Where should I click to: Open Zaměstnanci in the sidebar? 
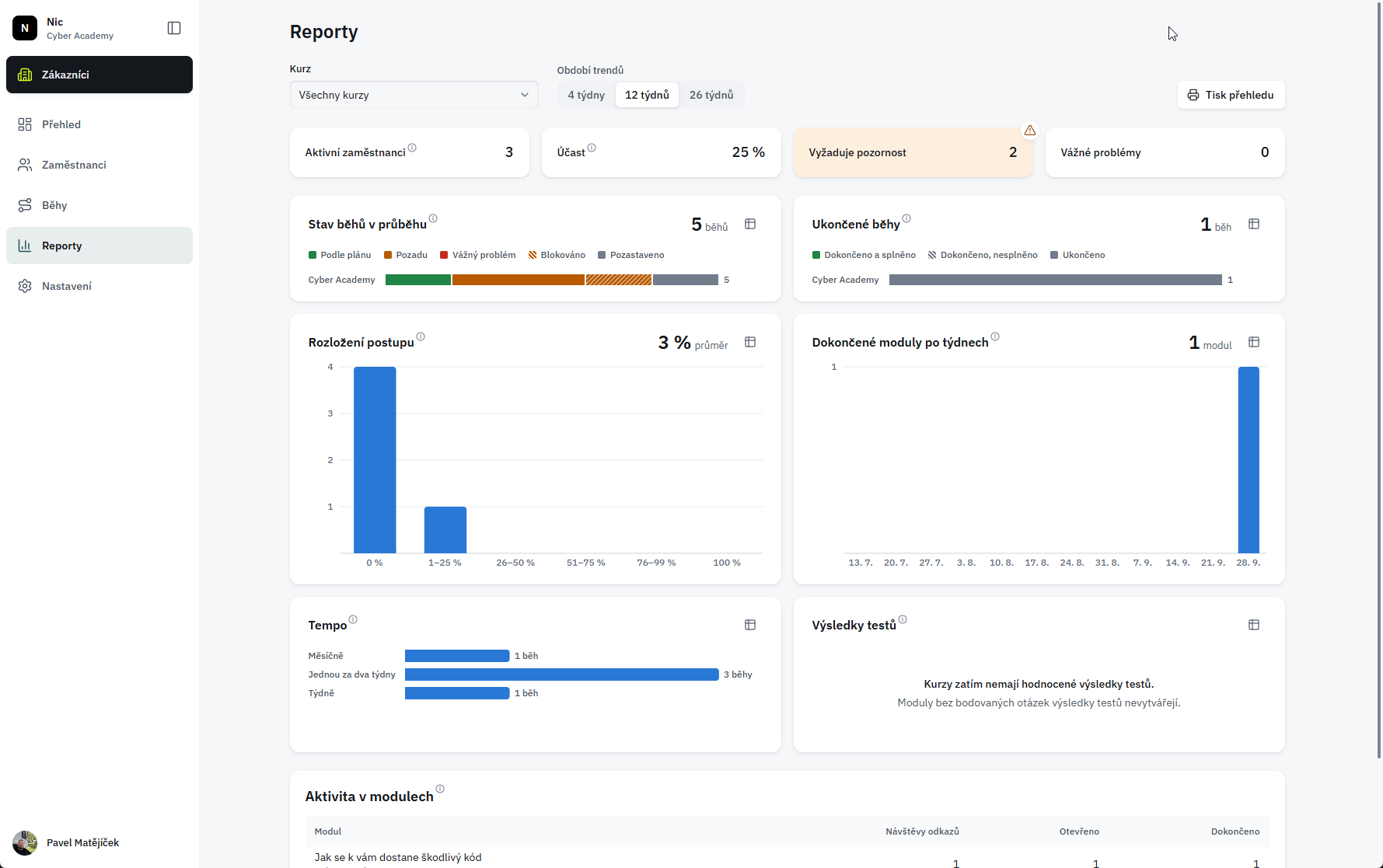[100, 165]
